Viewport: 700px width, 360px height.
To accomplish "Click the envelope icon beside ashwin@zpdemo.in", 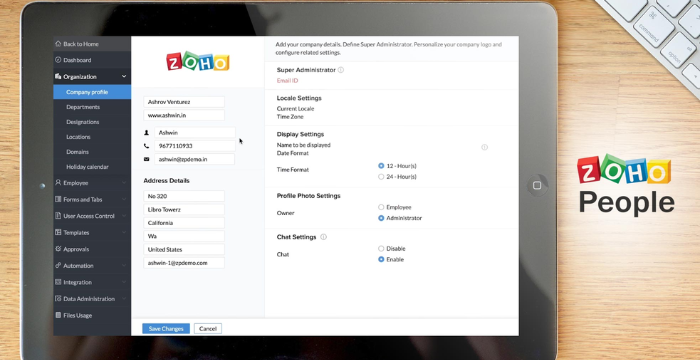I will [x=146, y=159].
